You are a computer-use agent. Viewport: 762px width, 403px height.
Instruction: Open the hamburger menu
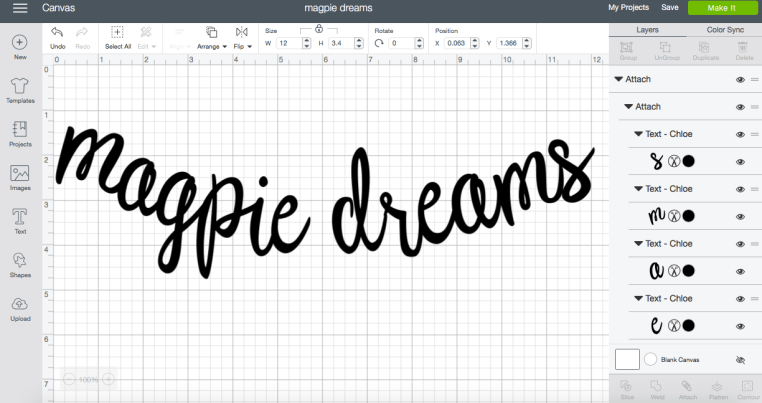click(20, 8)
